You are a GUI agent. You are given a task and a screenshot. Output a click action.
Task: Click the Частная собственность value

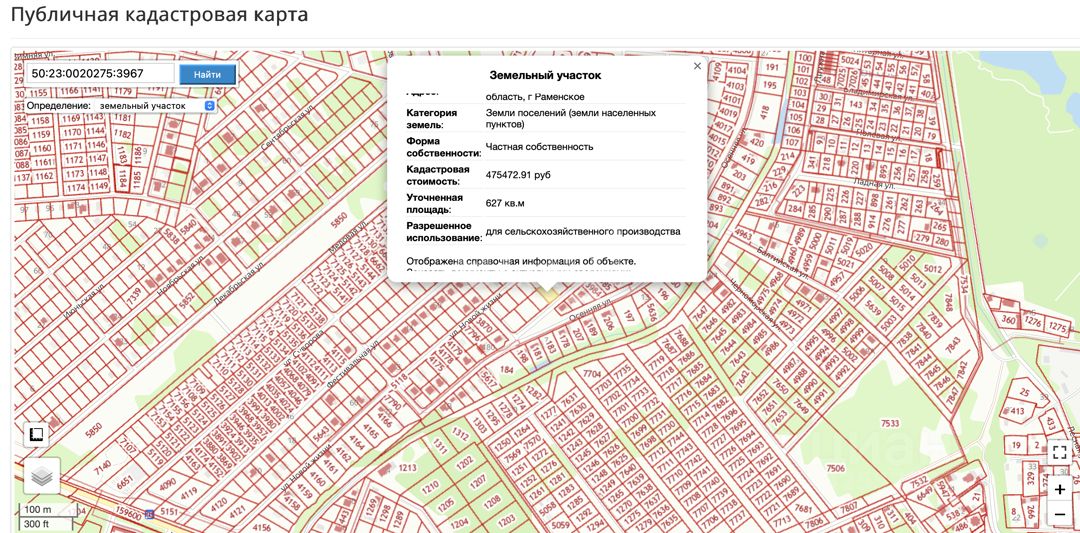pos(539,147)
